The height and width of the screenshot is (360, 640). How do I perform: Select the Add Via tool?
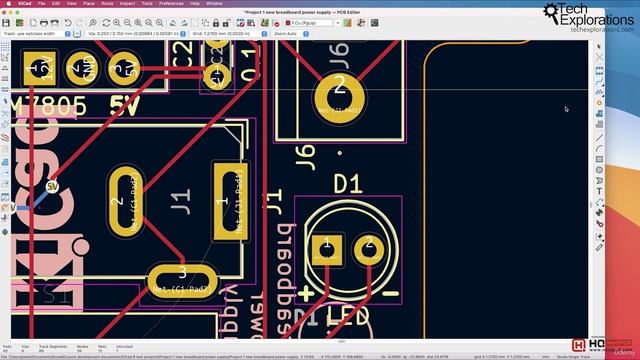(x=599, y=103)
